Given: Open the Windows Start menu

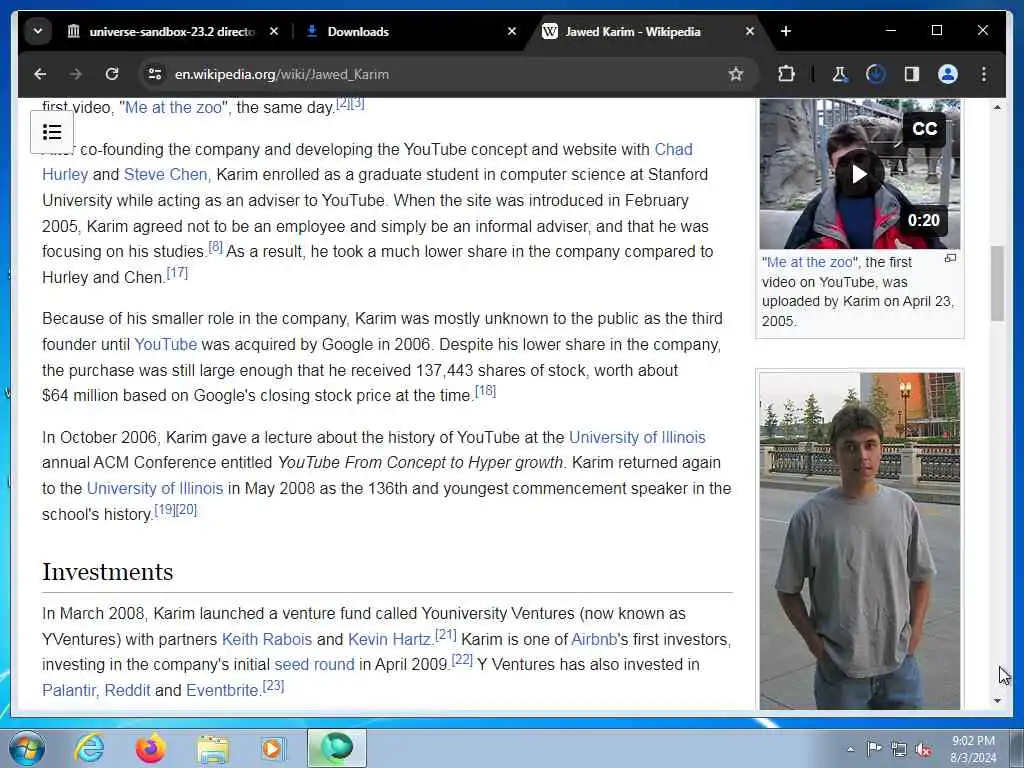Looking at the screenshot, I should point(27,748).
